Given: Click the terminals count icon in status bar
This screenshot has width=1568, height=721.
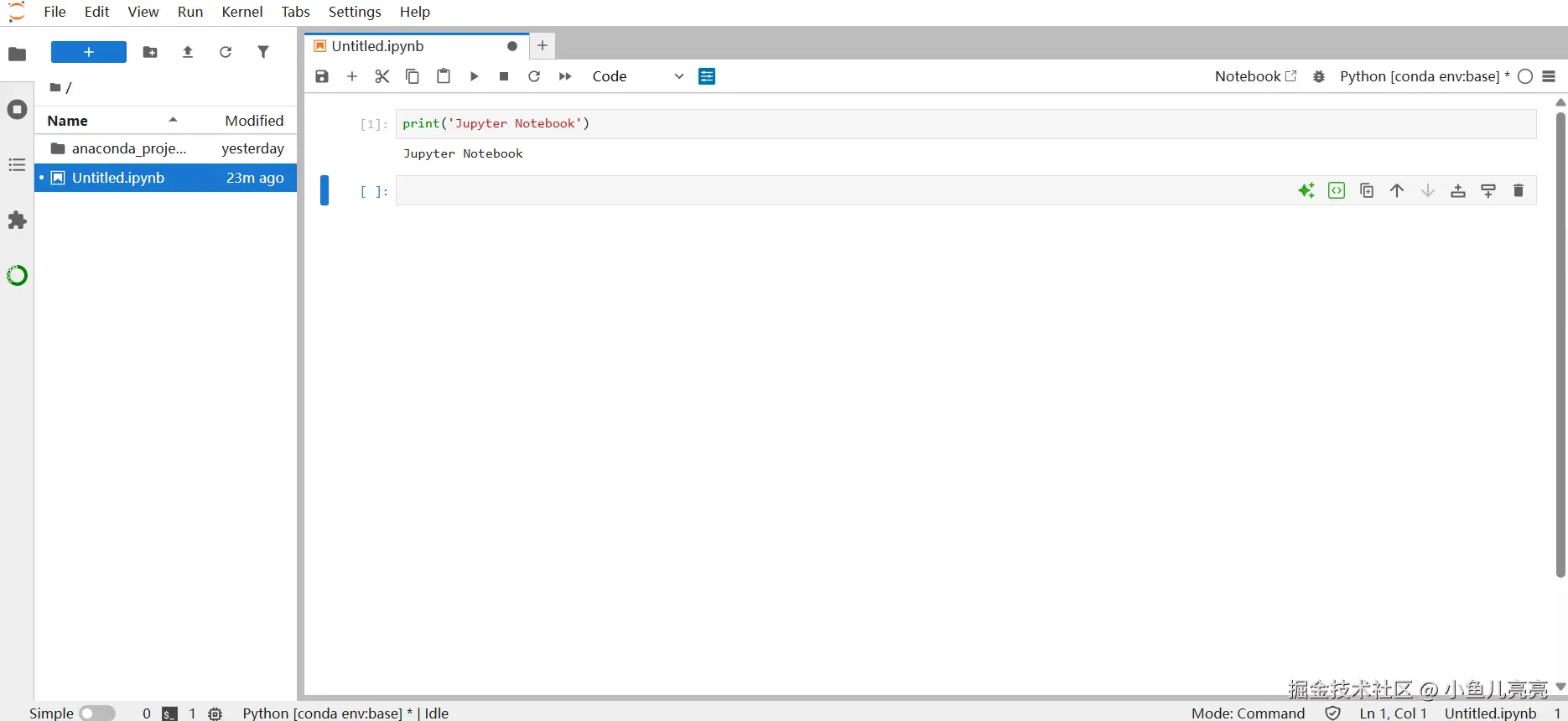Looking at the screenshot, I should [x=170, y=713].
